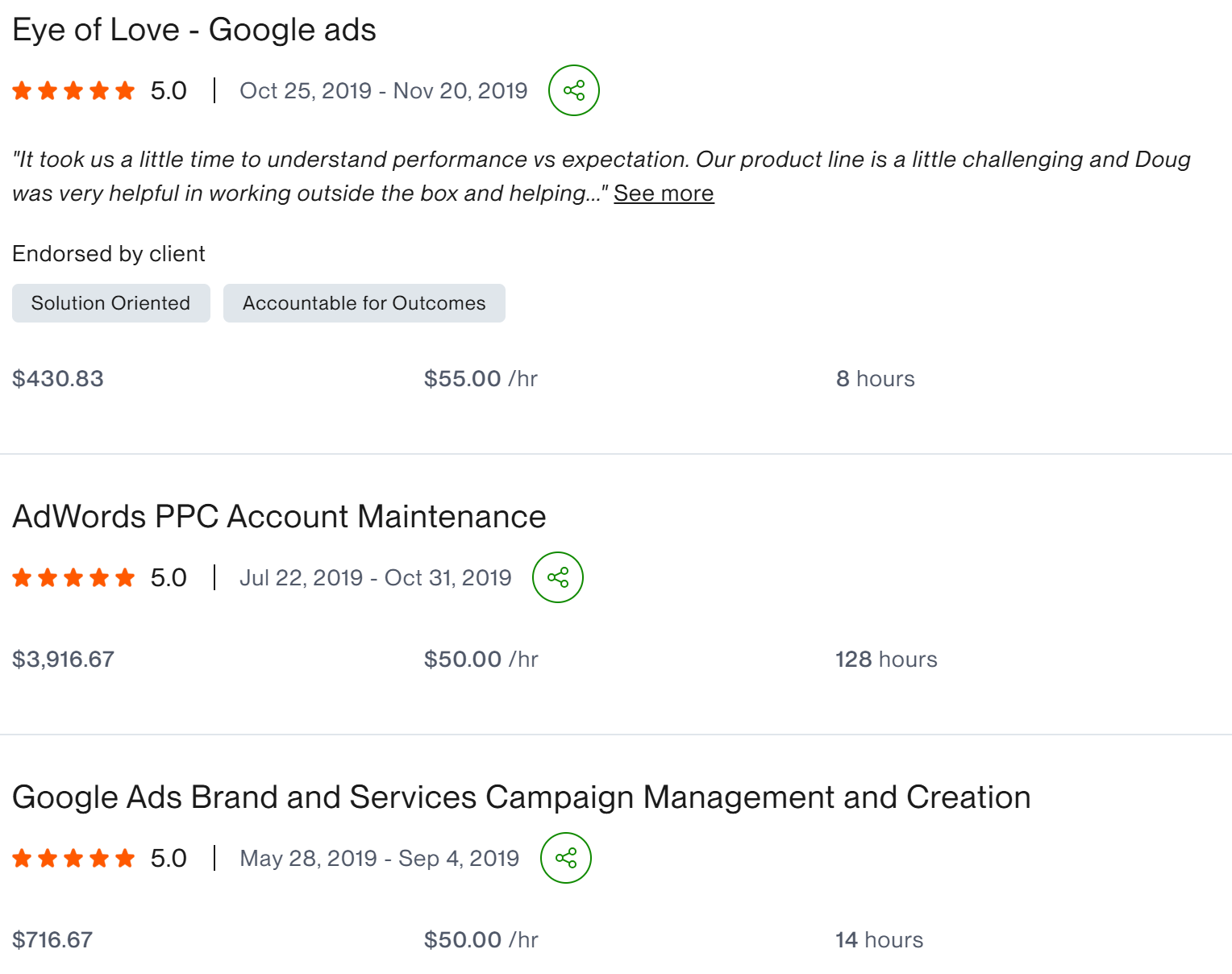Click the $3,916.67 earnings amount
Image resolution: width=1232 pixels, height=974 pixels.
tap(63, 660)
